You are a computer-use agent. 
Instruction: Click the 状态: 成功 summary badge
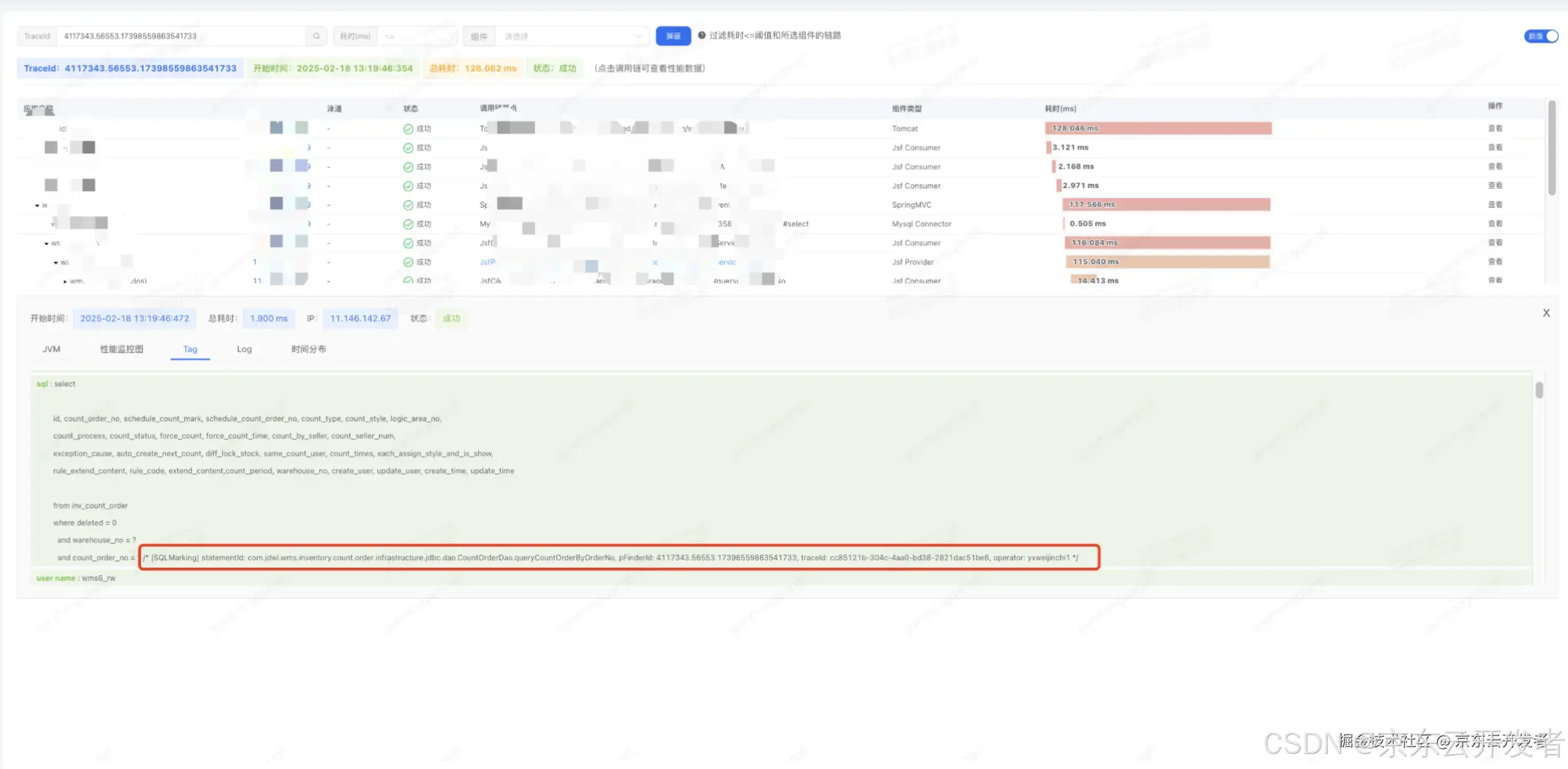point(554,68)
